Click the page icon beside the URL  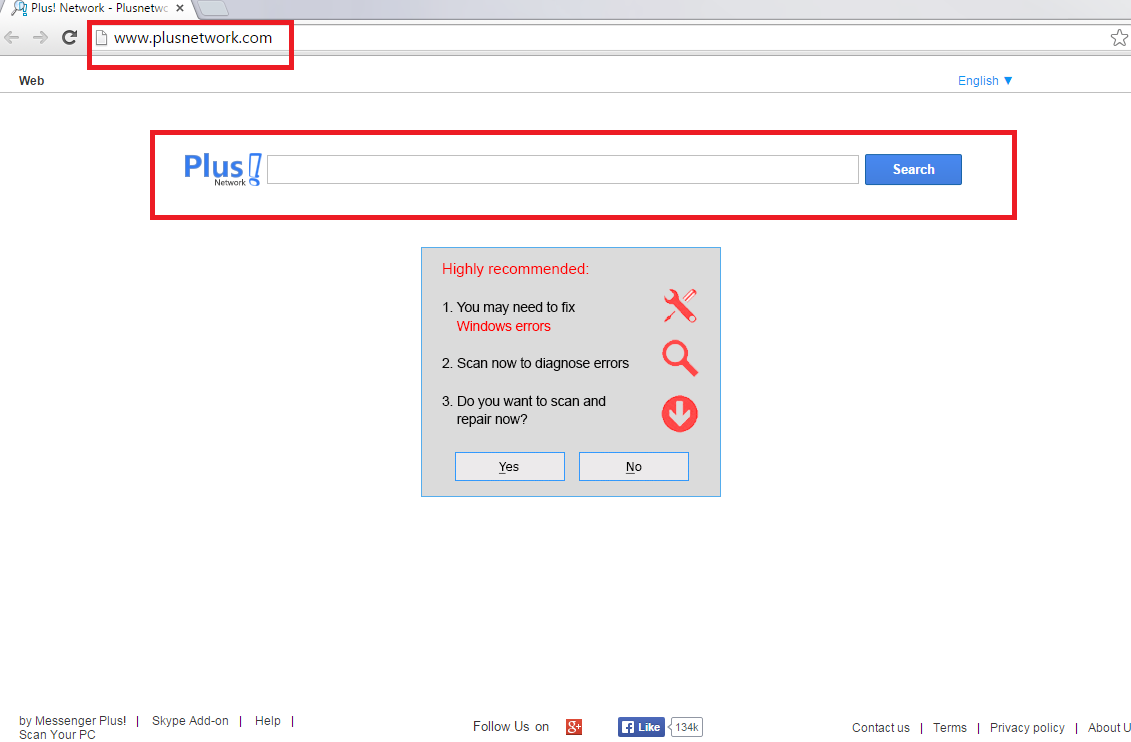point(102,38)
